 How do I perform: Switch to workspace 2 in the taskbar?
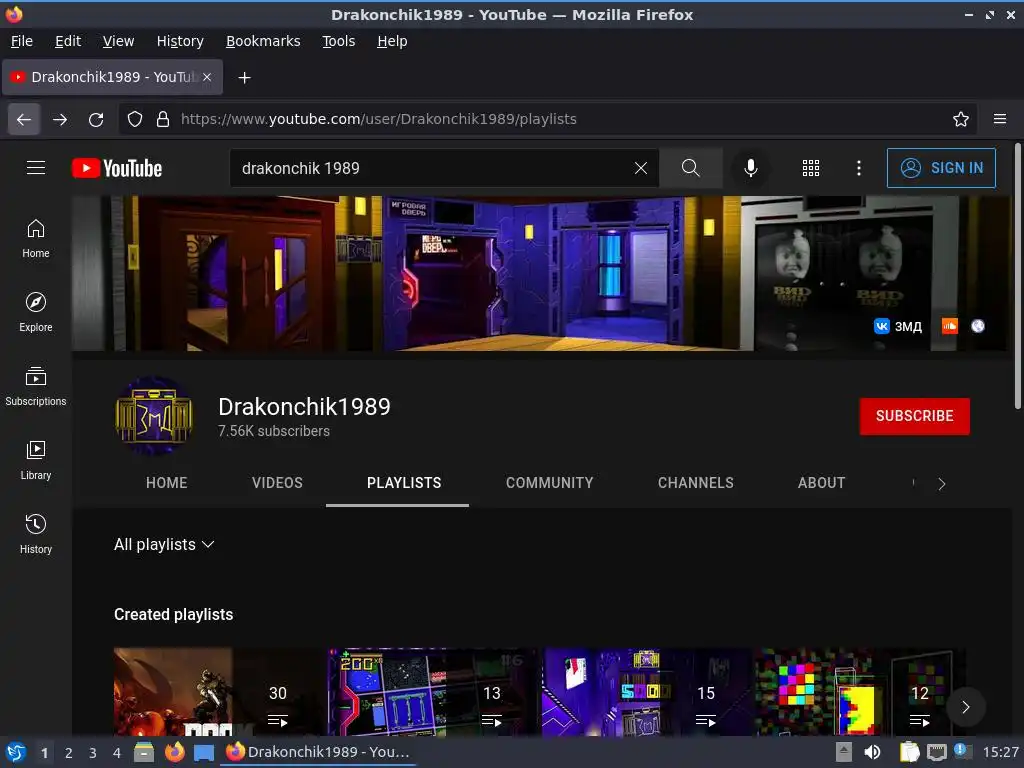click(x=69, y=753)
